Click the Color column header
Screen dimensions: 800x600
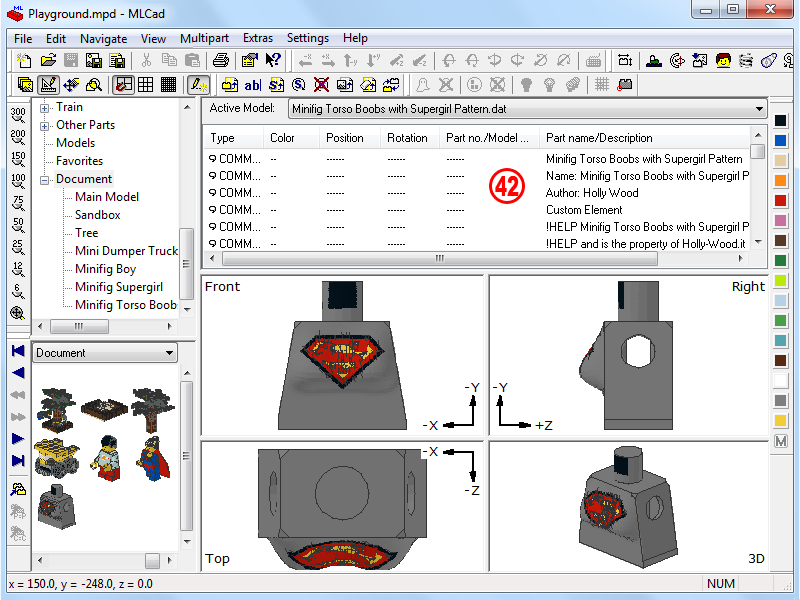[292, 138]
